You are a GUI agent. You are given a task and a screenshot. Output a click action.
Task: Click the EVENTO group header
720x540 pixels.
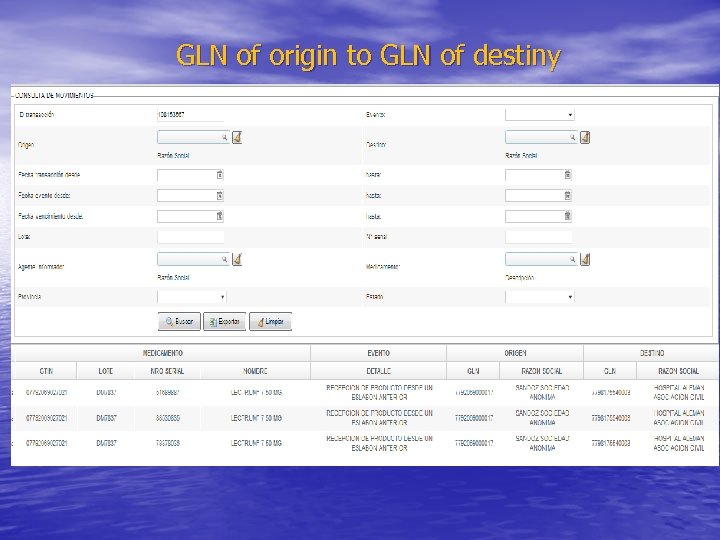click(x=378, y=353)
